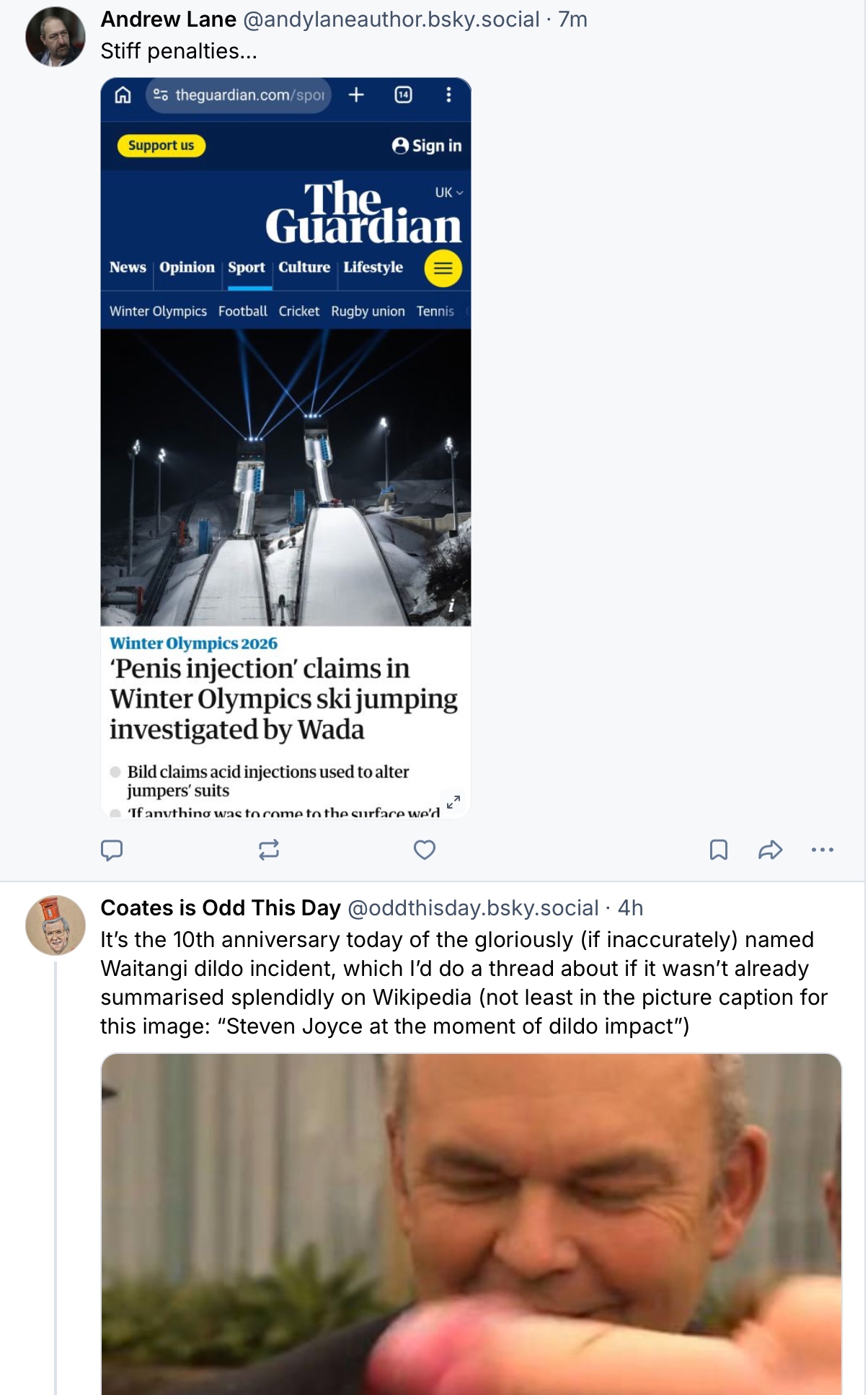Visit the @oddthisday.bsky.social handle

pos(473,908)
